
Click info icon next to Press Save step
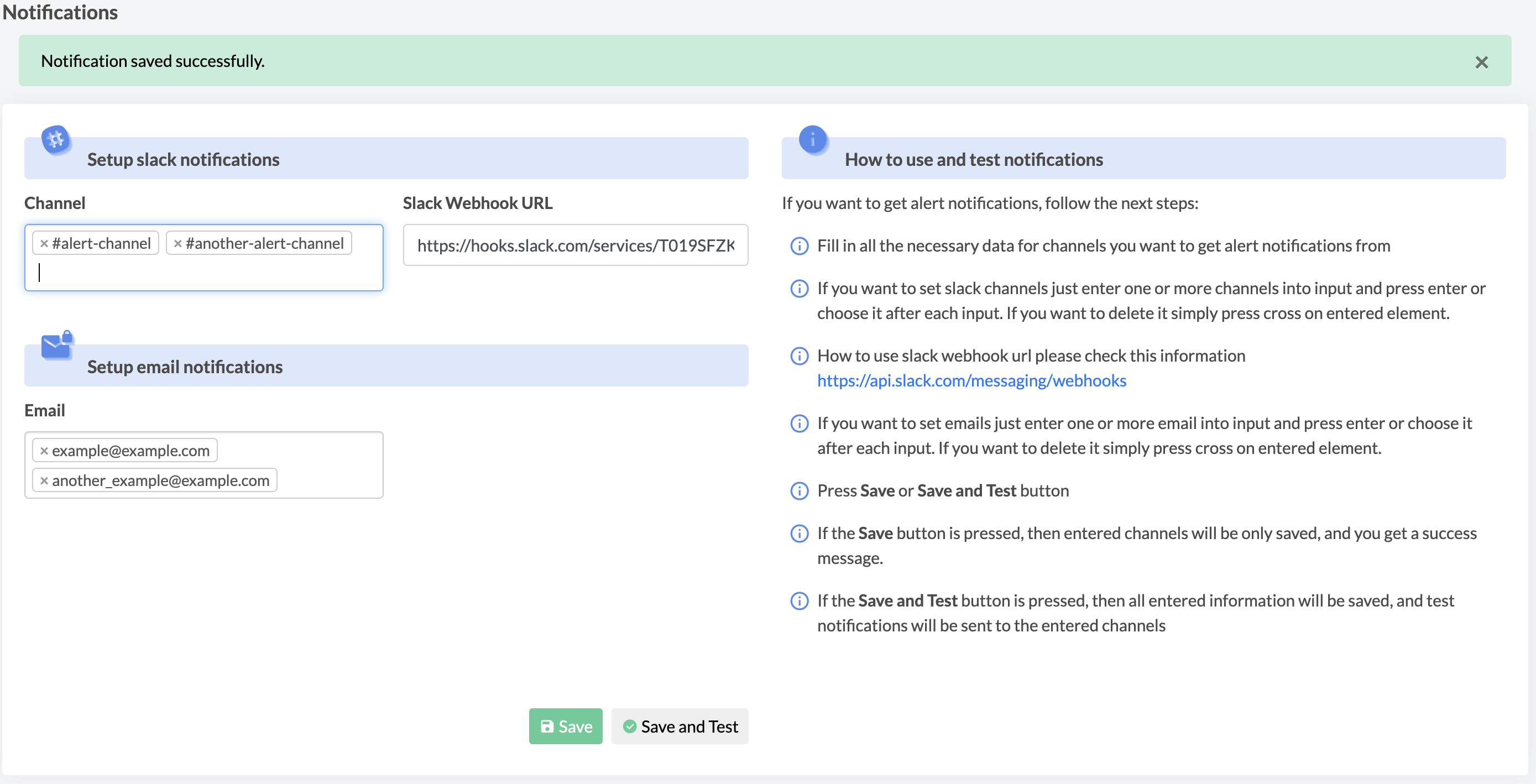[x=799, y=490]
